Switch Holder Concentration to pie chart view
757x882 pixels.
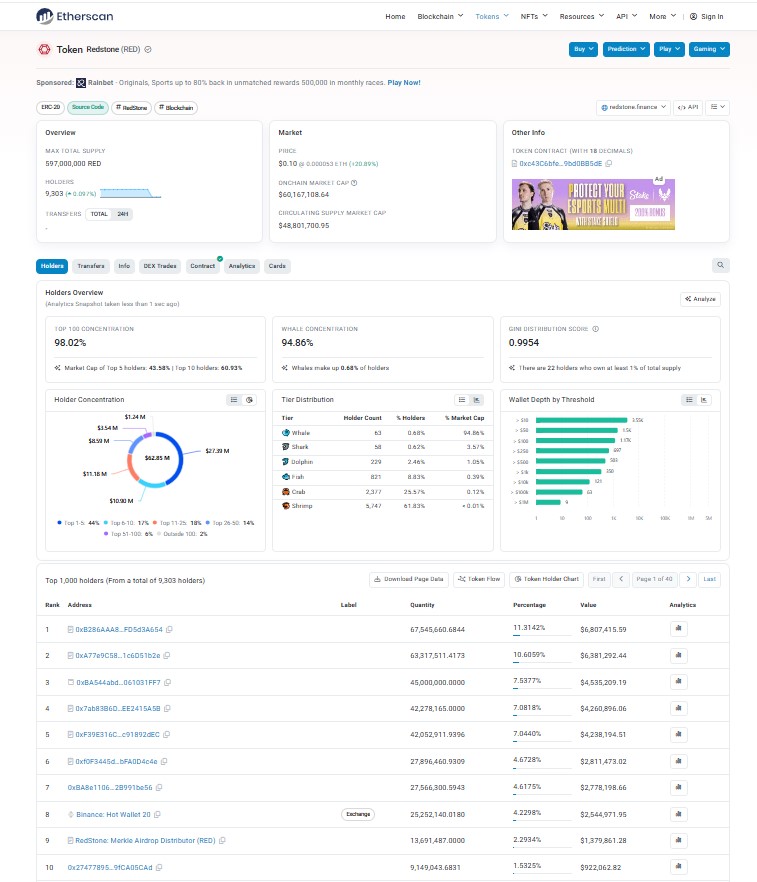249,400
